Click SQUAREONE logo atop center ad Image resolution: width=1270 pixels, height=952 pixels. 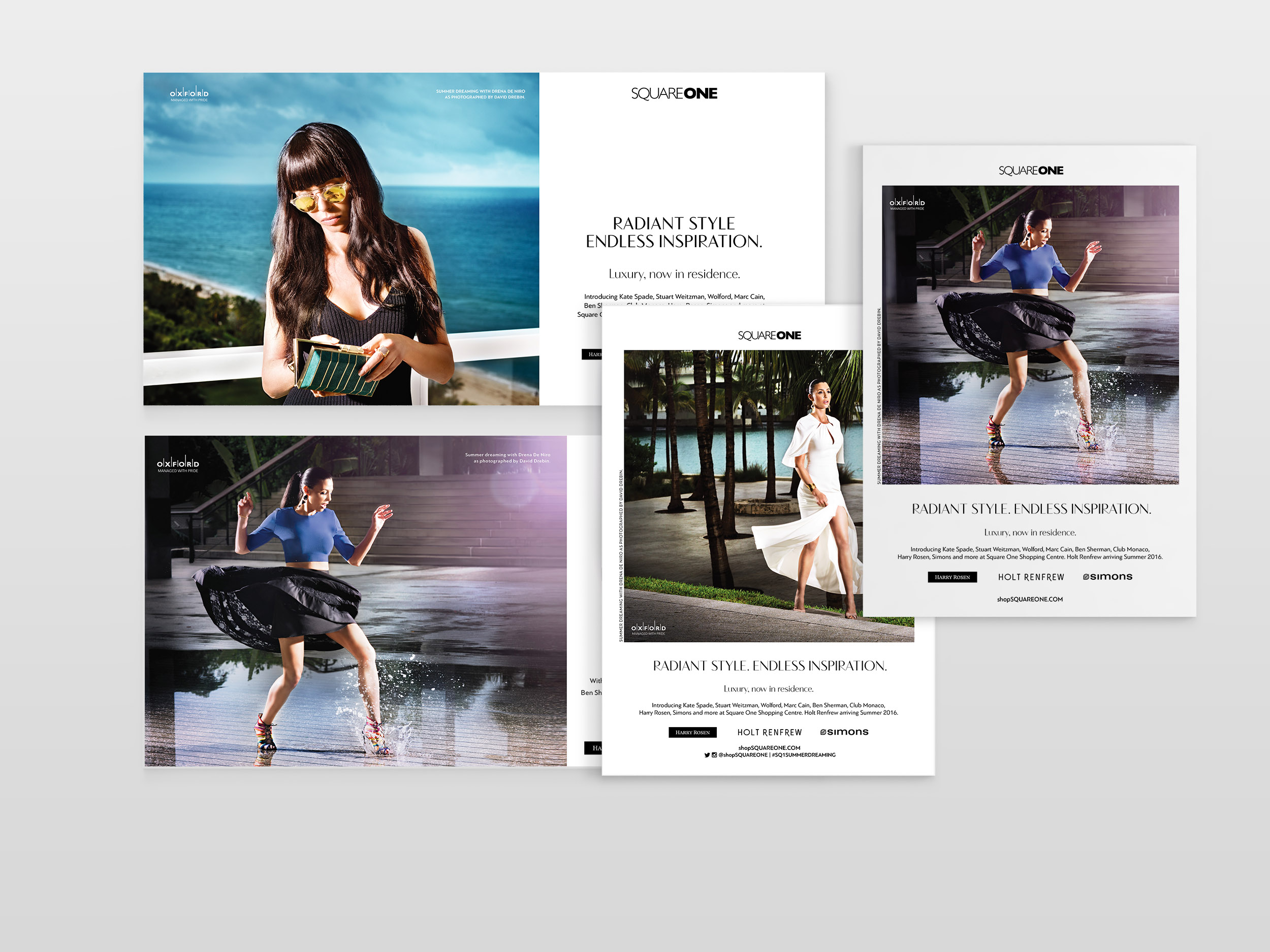click(x=769, y=335)
